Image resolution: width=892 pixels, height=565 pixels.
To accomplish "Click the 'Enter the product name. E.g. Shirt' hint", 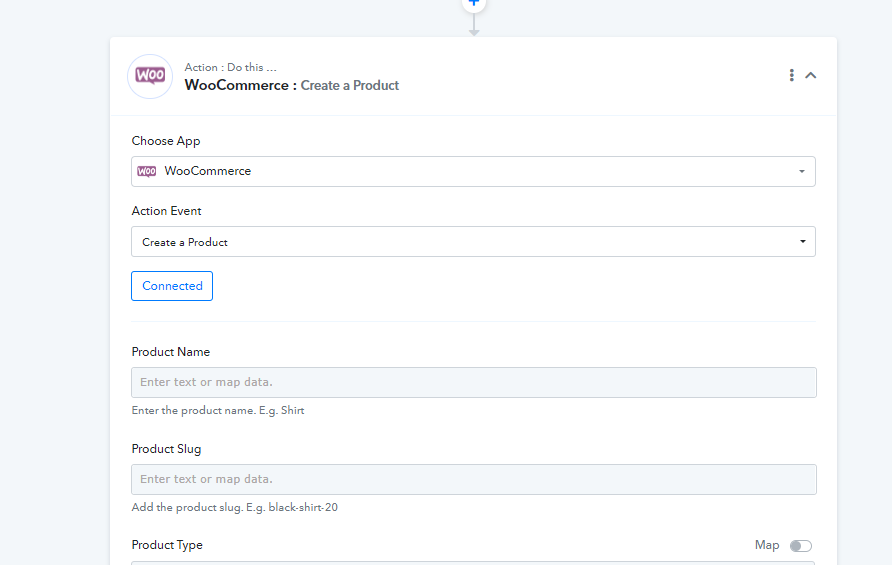I will tap(218, 411).
